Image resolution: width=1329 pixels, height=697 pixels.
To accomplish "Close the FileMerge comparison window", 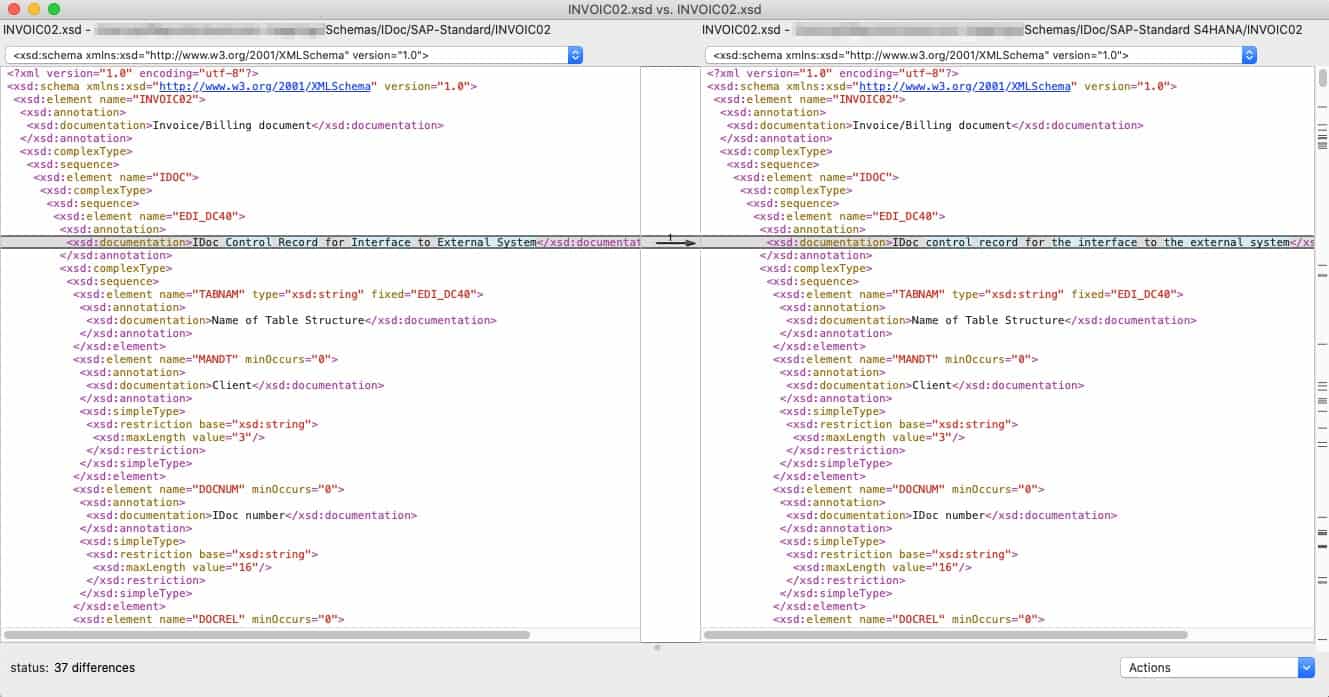I will coord(14,9).
